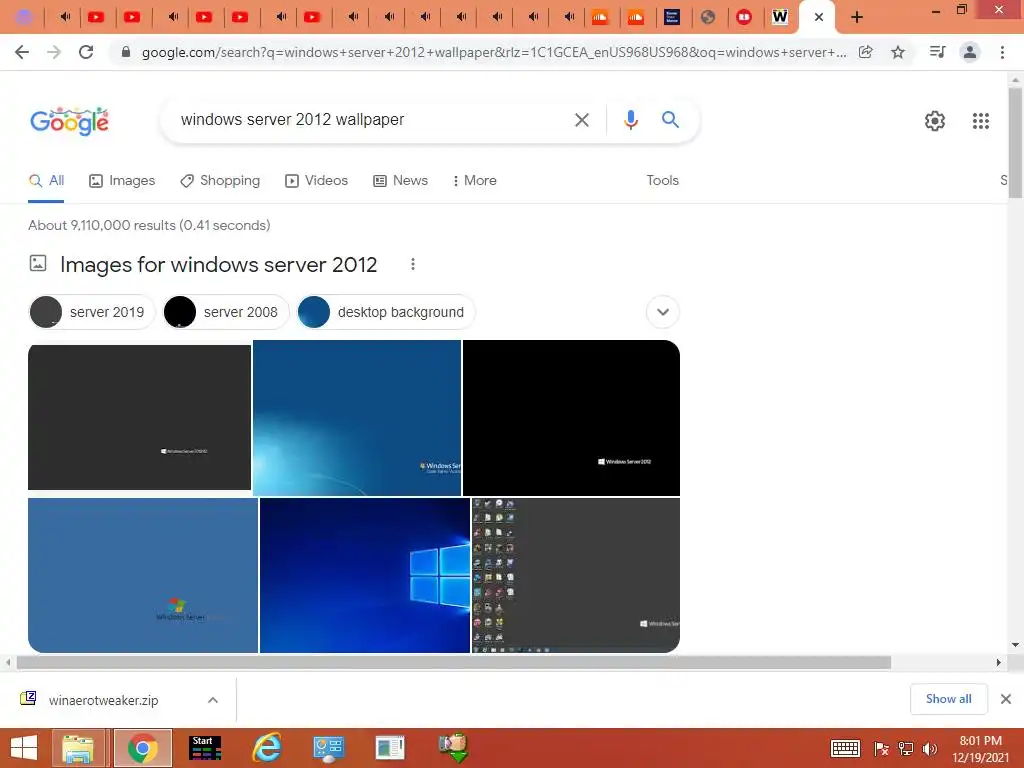Click Show all downloads button

[948, 699]
